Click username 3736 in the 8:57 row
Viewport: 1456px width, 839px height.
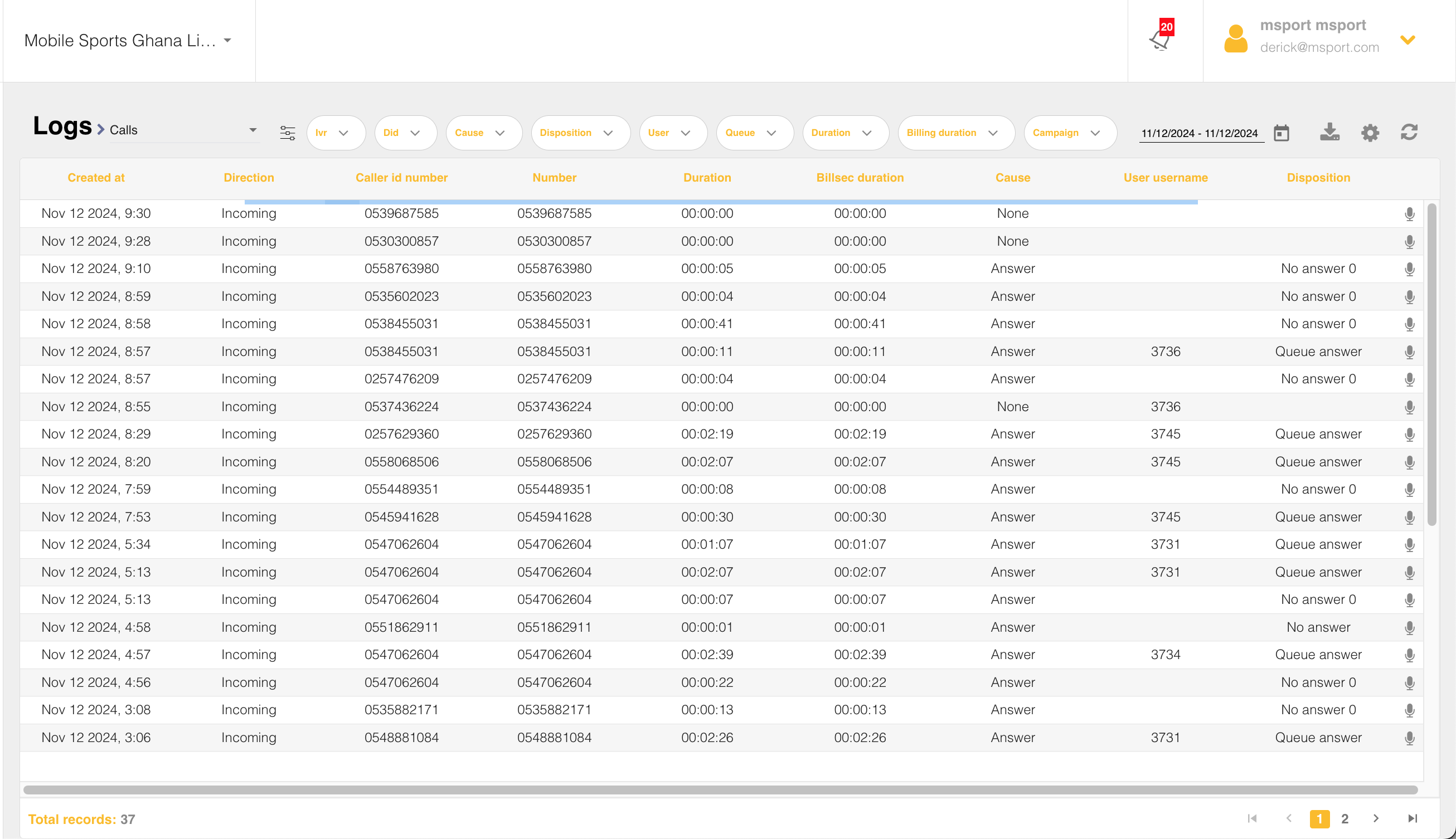click(x=1166, y=352)
